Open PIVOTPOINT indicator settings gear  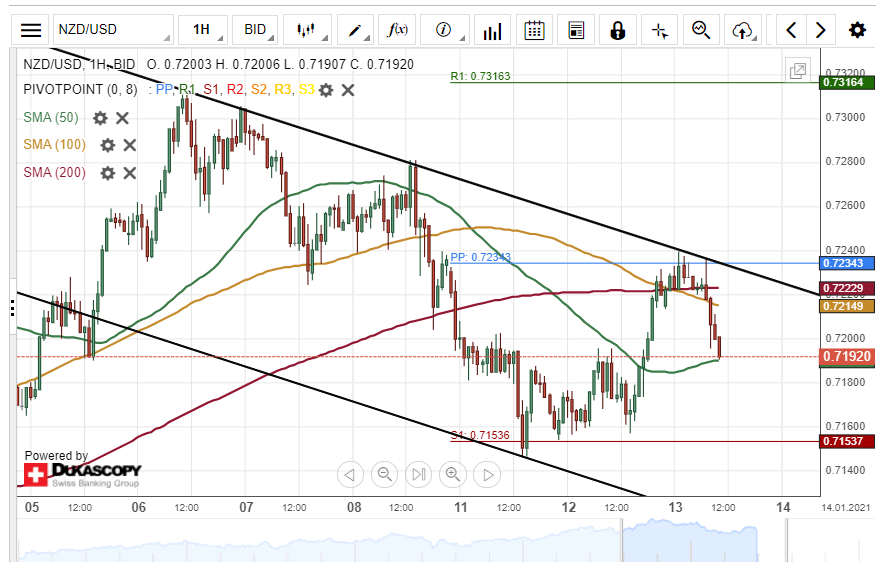(326, 90)
